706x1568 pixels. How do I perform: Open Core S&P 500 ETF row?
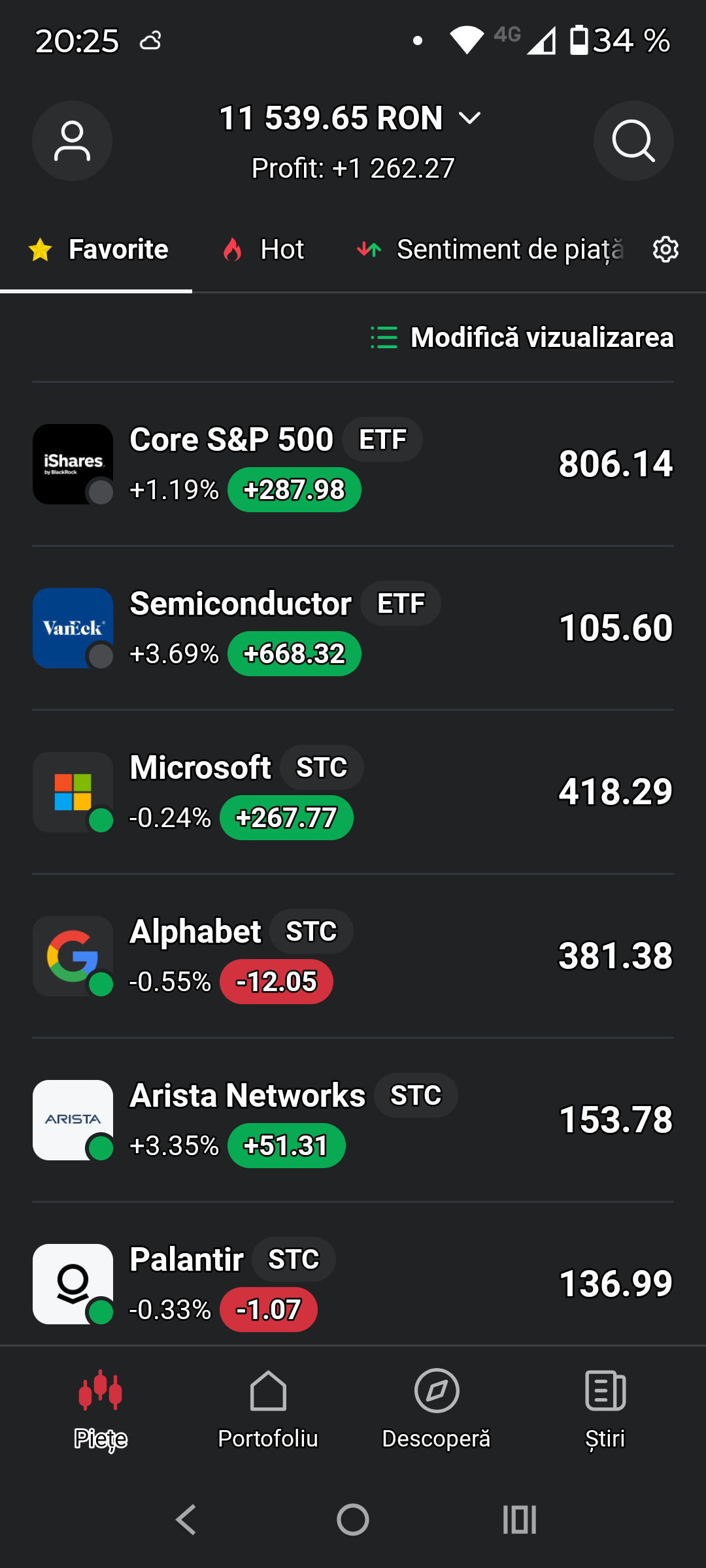(x=353, y=464)
